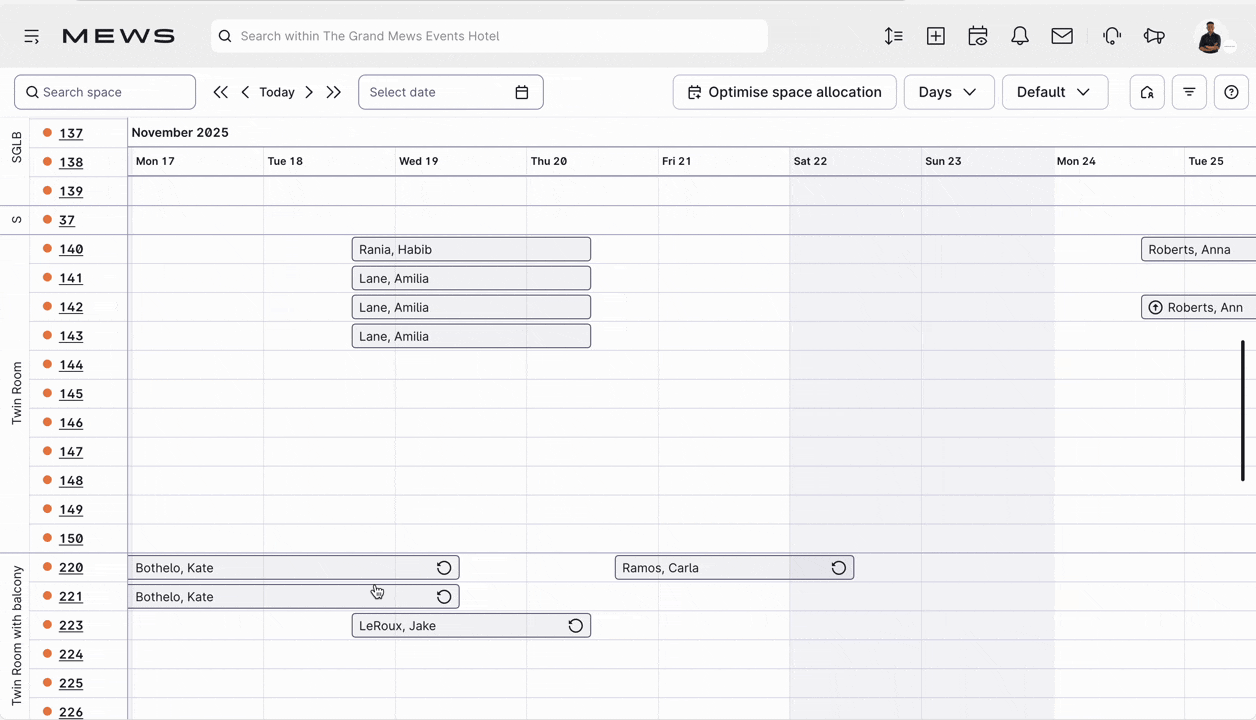The image size is (1256, 720).
Task: Jump to Today in timeline
Action: (x=277, y=92)
